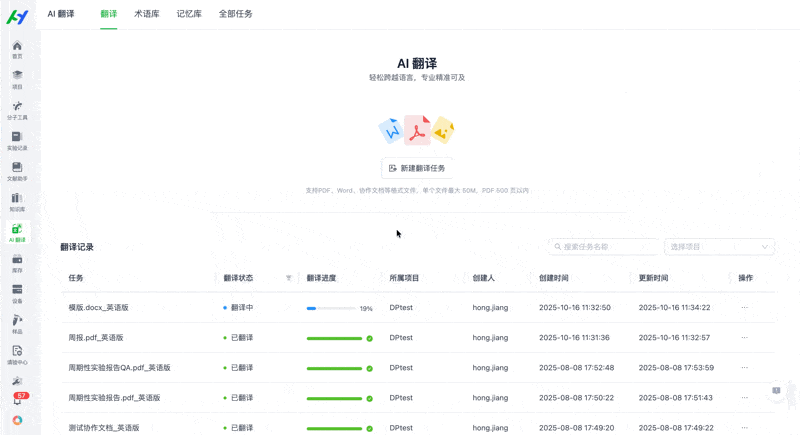Click creation time 2025-10-16 11:32:50
The width and height of the screenshot is (800, 435).
pos(575,308)
